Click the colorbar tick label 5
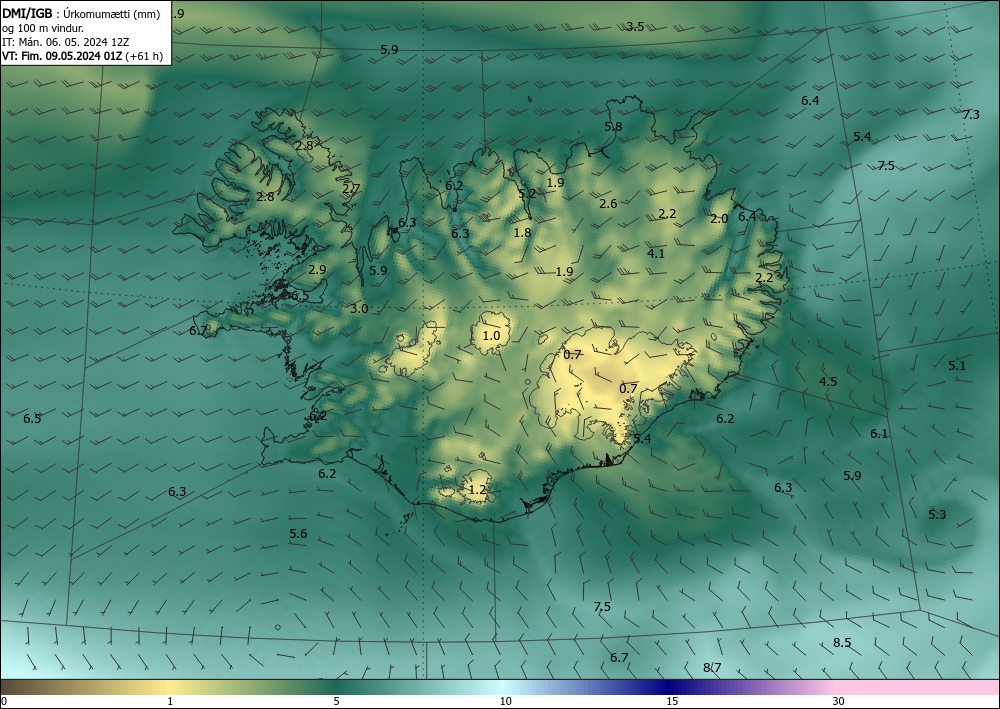The width and height of the screenshot is (1000, 709). [x=336, y=701]
